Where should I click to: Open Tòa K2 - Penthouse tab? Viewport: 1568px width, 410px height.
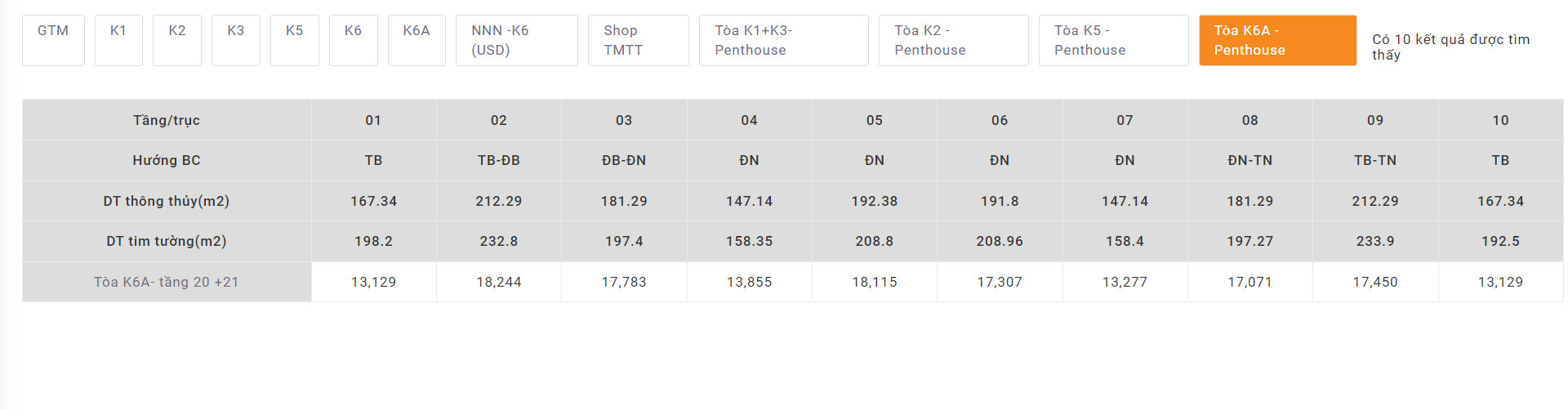point(953,40)
